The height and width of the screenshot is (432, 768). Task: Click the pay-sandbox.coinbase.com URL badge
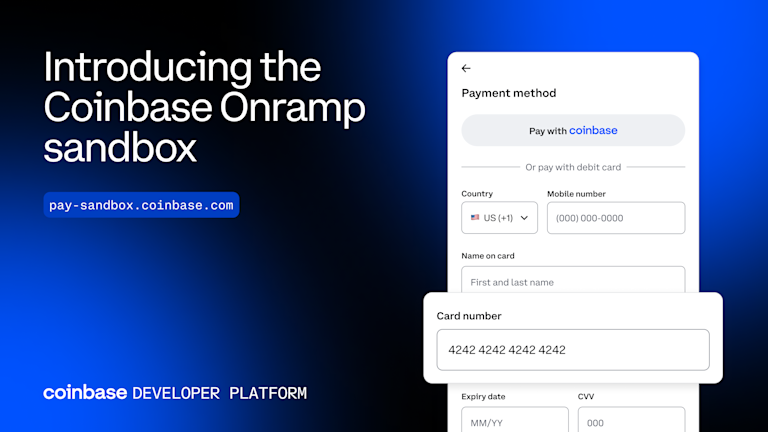click(x=142, y=205)
